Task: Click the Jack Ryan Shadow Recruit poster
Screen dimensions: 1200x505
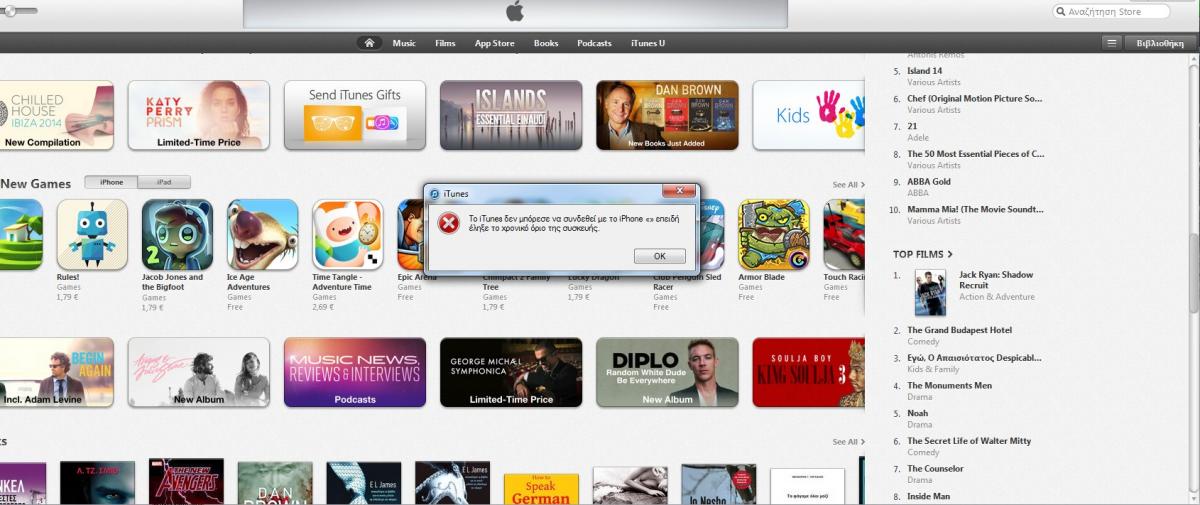Action: (x=930, y=293)
